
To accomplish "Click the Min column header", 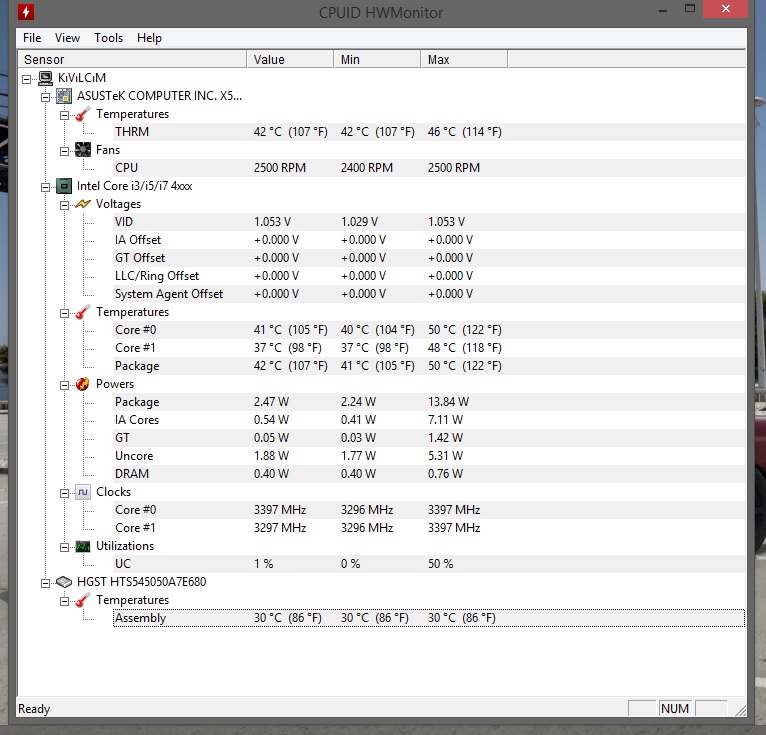I will point(377,59).
